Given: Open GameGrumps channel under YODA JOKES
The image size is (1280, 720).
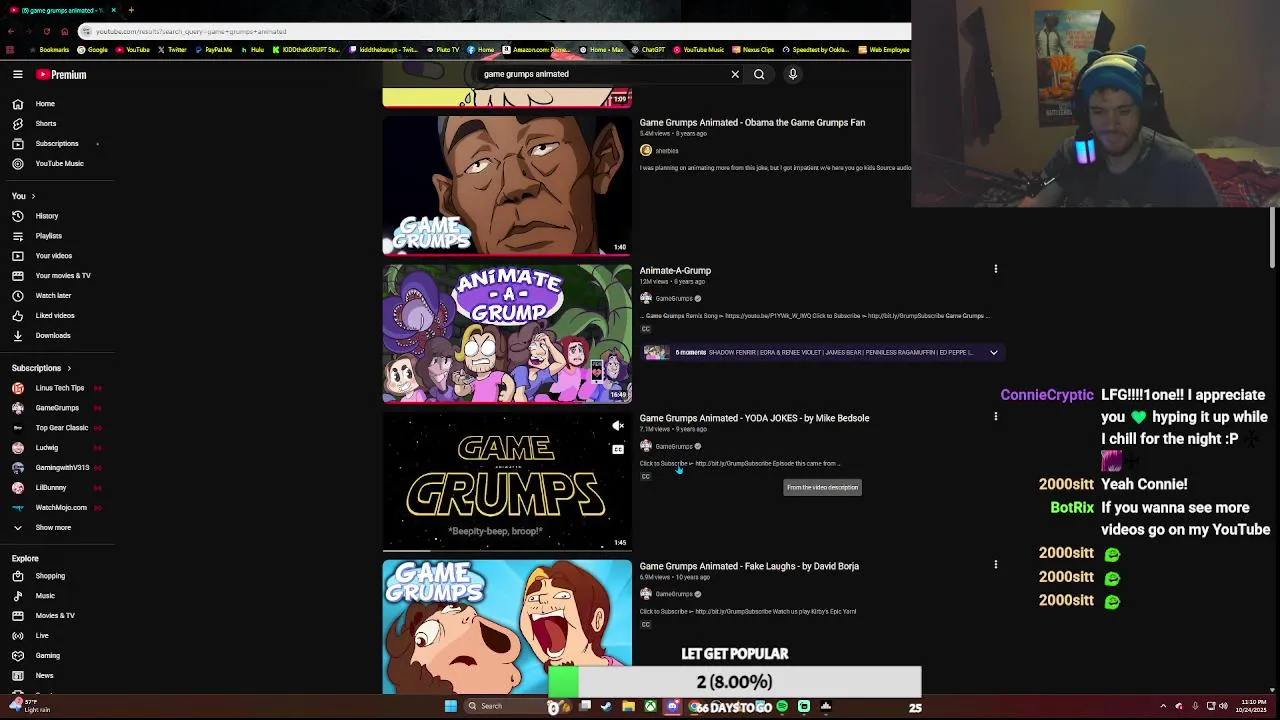Looking at the screenshot, I should [x=674, y=447].
